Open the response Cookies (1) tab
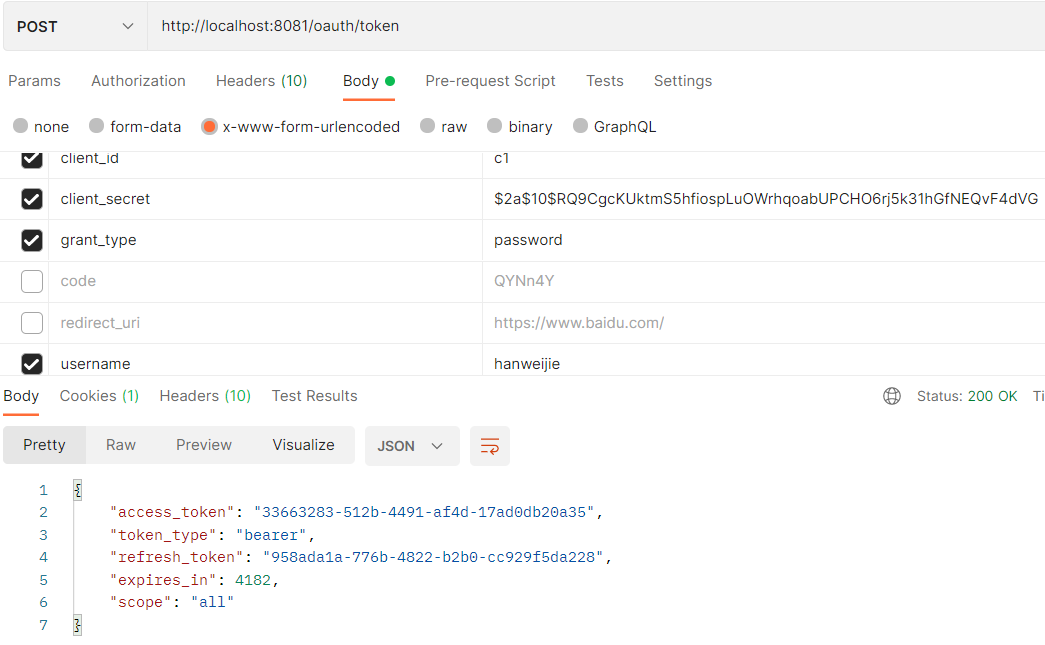The width and height of the screenshot is (1045, 645). pyautogui.click(x=99, y=396)
